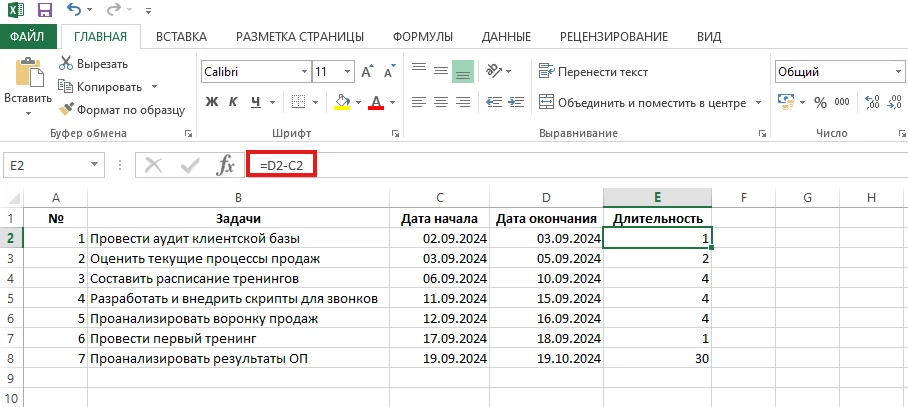908x407 pixels.
Task: Expand the name box dropdown arrow
Action: 94,166
